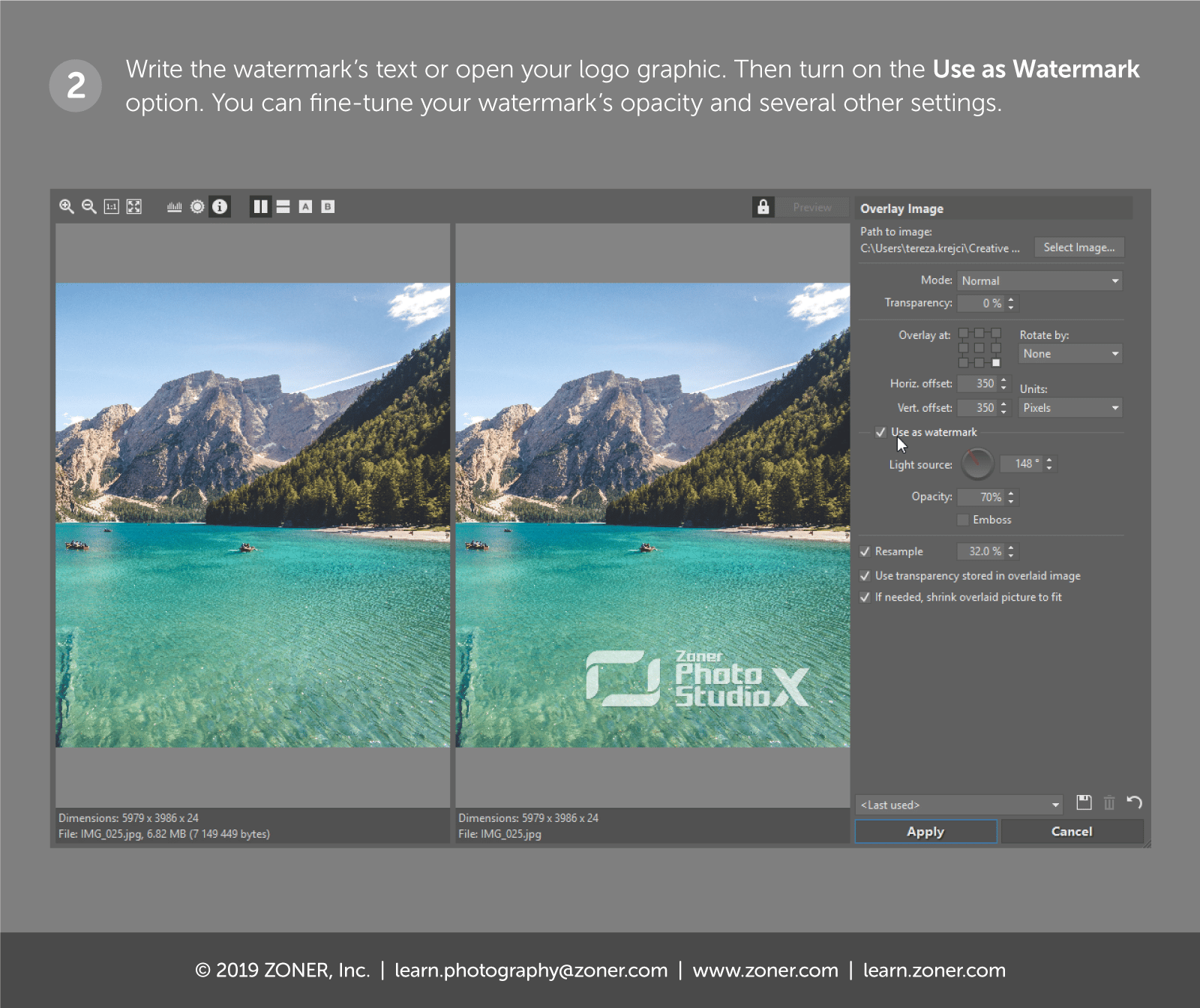Open the Mode dropdown set to Normal
The image size is (1200, 1008).
coord(1039,280)
